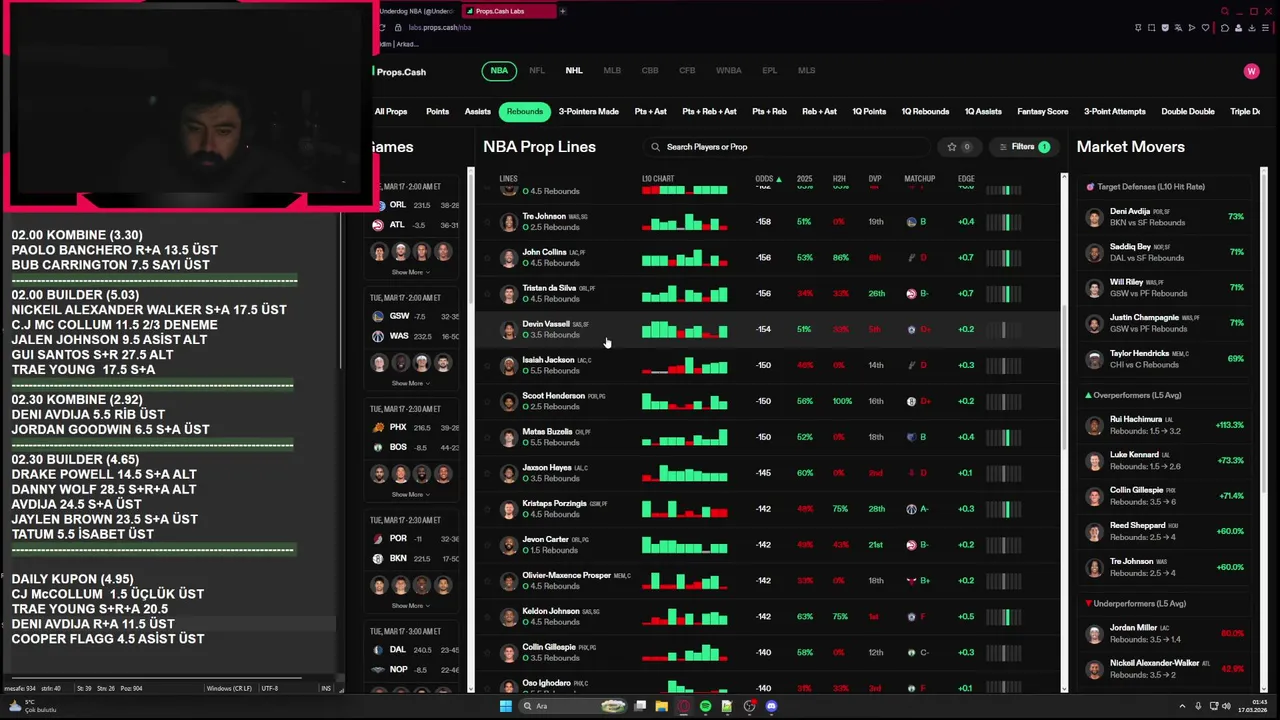Click Devin Vassell's player avatar
Viewport: 1280px width, 720px height.
pyautogui.click(x=509, y=329)
